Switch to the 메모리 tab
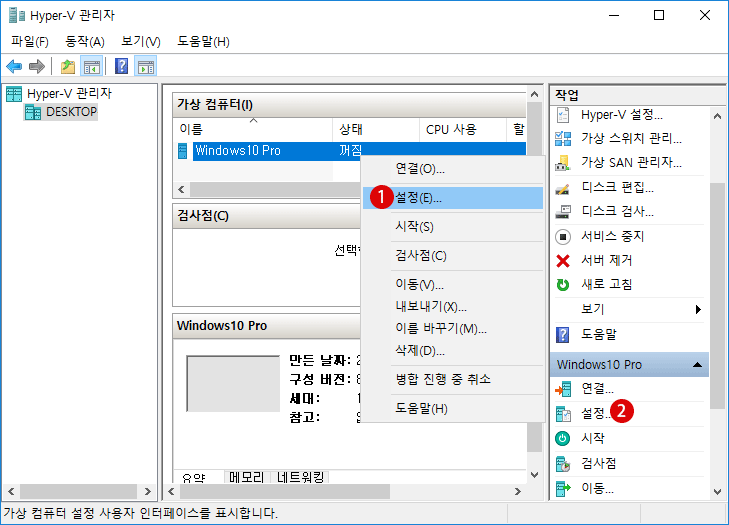This screenshot has width=729, height=525. click(x=247, y=477)
